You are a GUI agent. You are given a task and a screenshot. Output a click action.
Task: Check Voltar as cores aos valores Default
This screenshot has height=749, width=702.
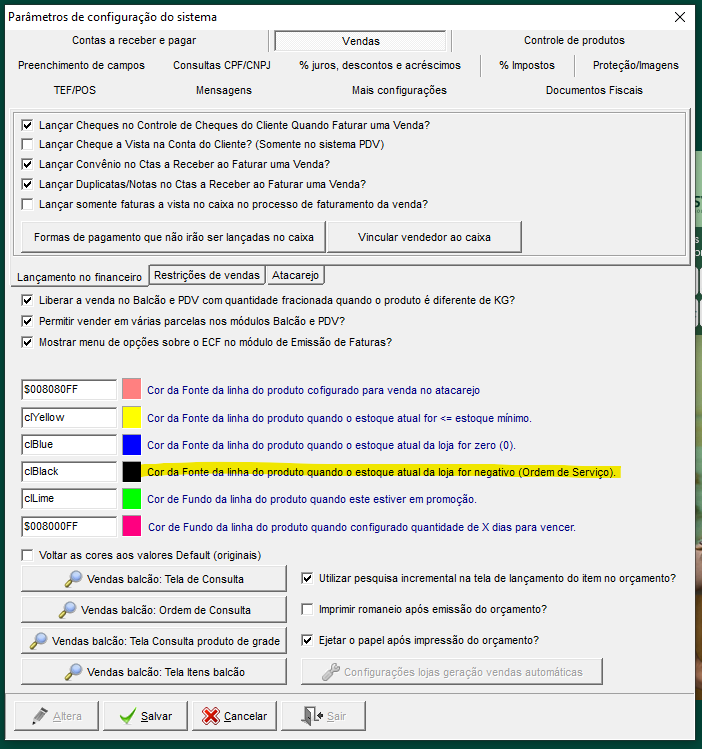click(28, 555)
